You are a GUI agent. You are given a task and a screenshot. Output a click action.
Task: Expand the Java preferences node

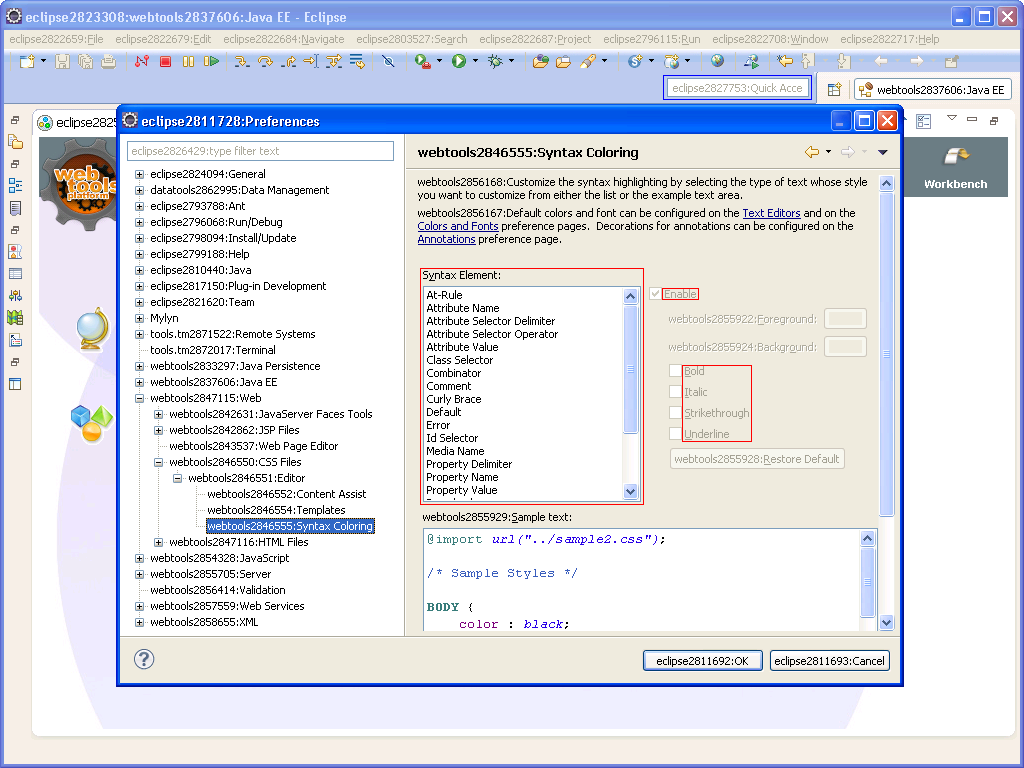(x=139, y=270)
